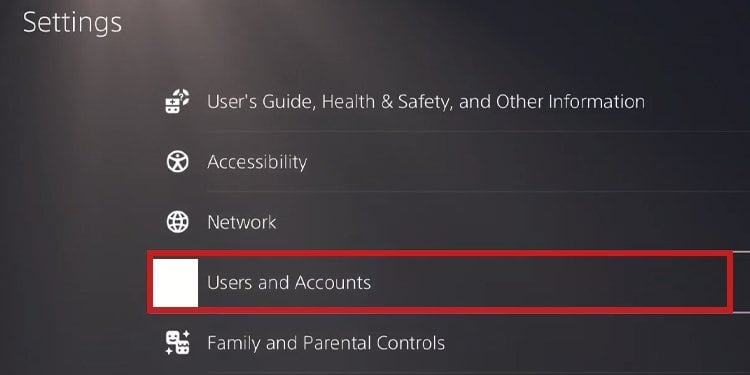Click the word "Accounts" in highlighted row
This screenshot has width=750, height=375.
point(333,283)
